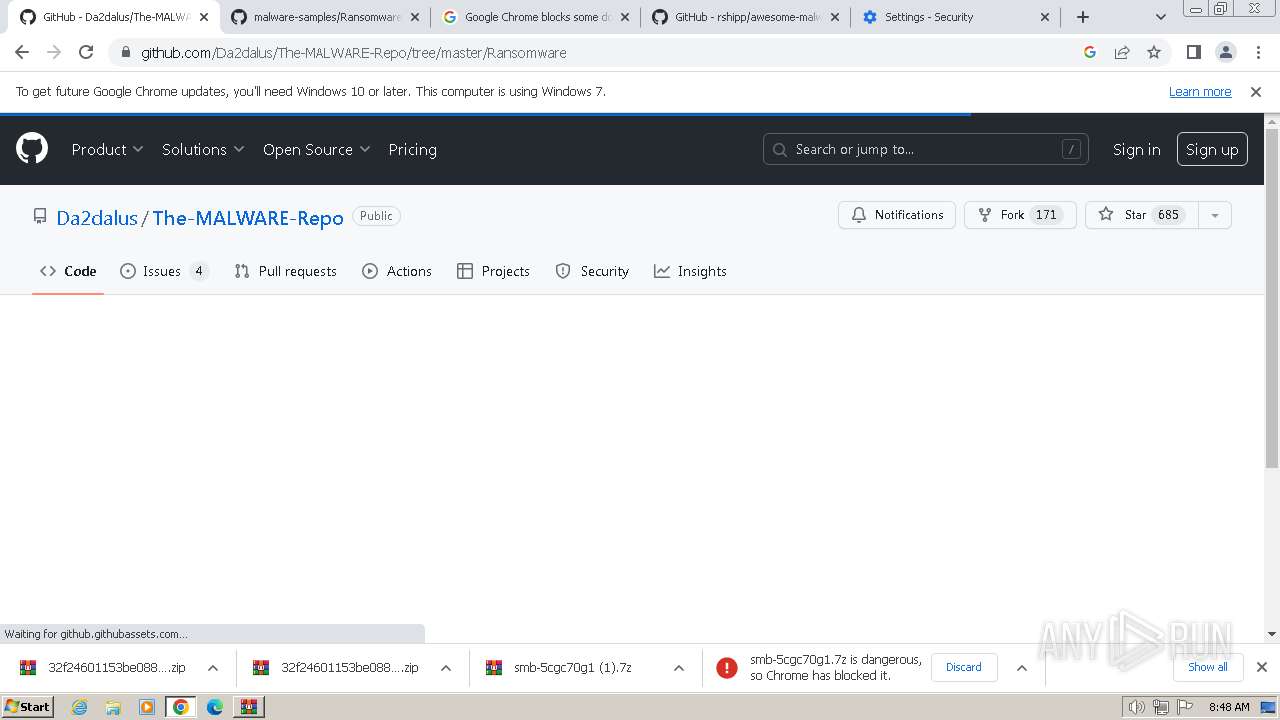The width and height of the screenshot is (1280, 720).
Task: Click the volume tray icon
Action: click(1137, 707)
